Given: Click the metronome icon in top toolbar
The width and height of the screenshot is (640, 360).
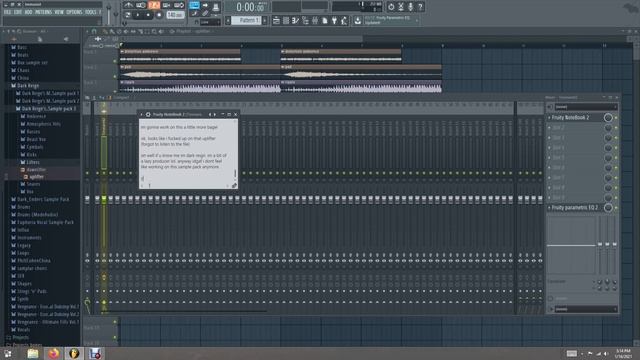Looking at the screenshot, I should coord(129,5).
